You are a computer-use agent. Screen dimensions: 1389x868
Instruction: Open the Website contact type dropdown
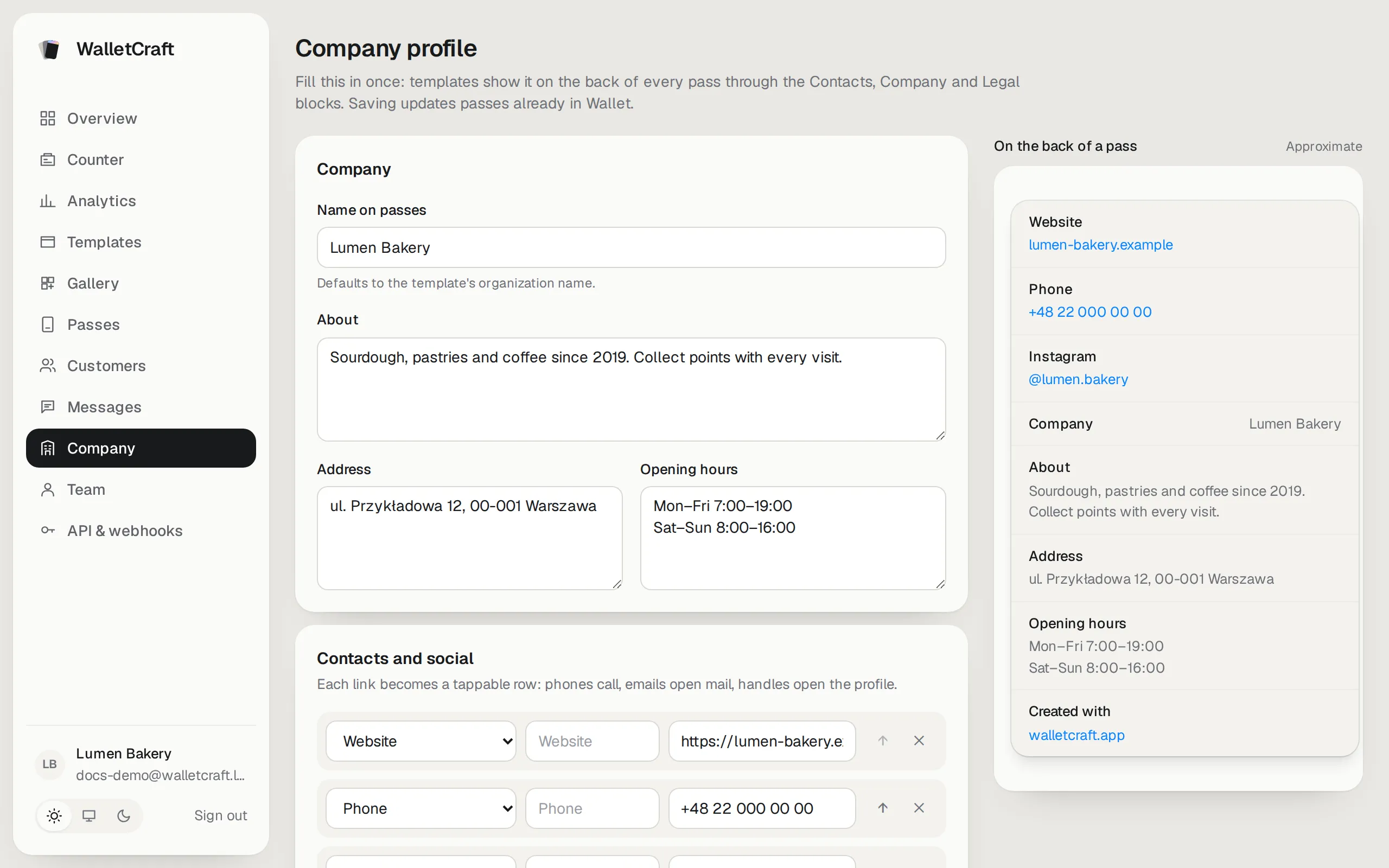(420, 741)
